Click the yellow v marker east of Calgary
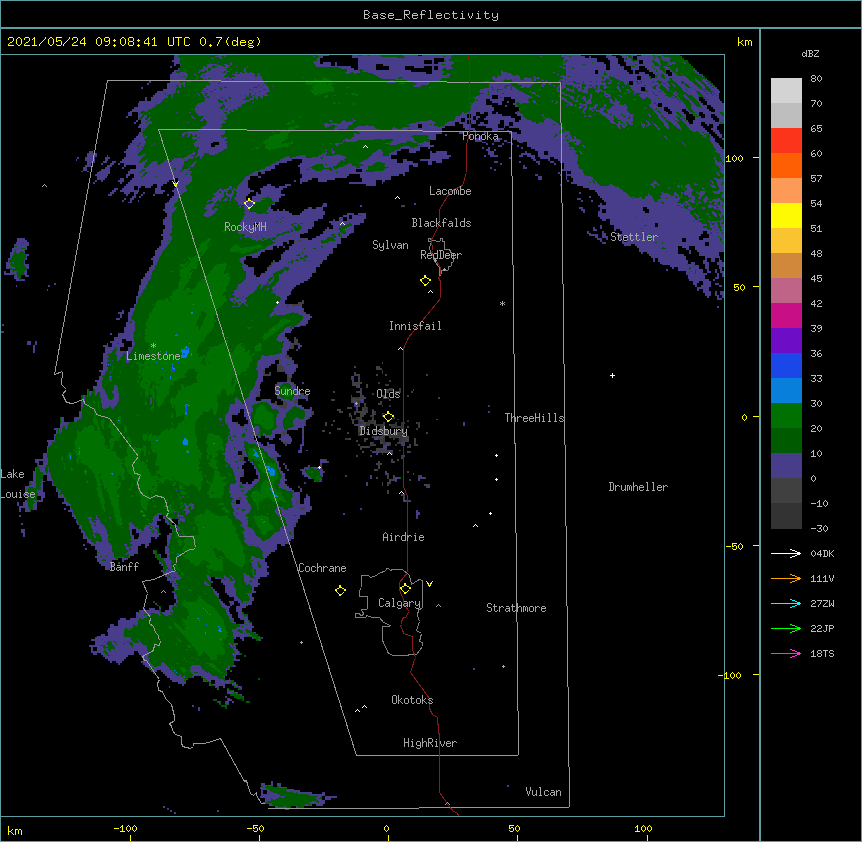Image resolution: width=862 pixels, height=842 pixels. point(429,584)
